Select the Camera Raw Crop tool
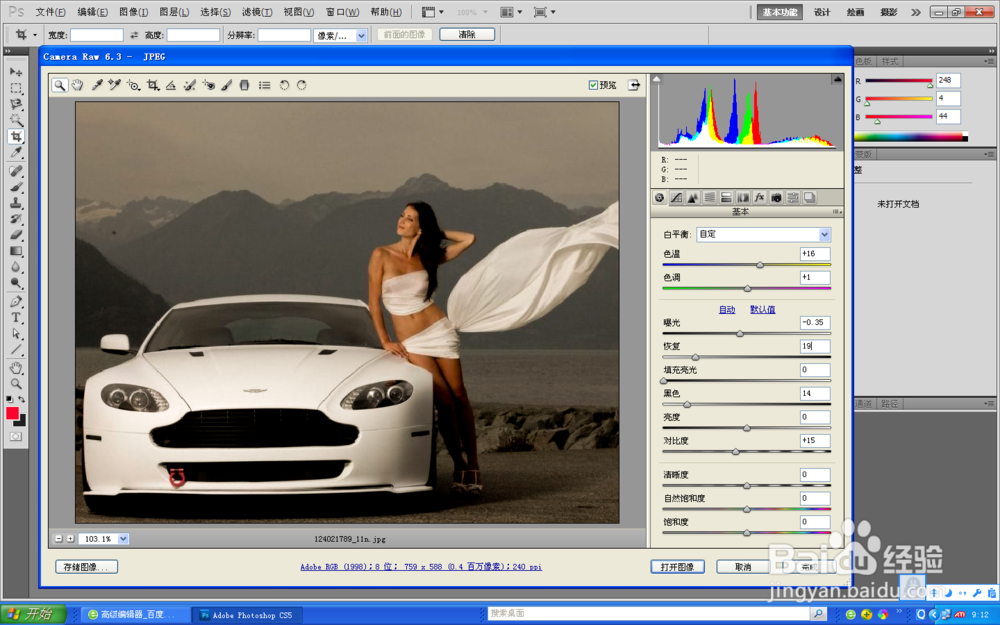The image size is (1000, 625). (x=153, y=85)
